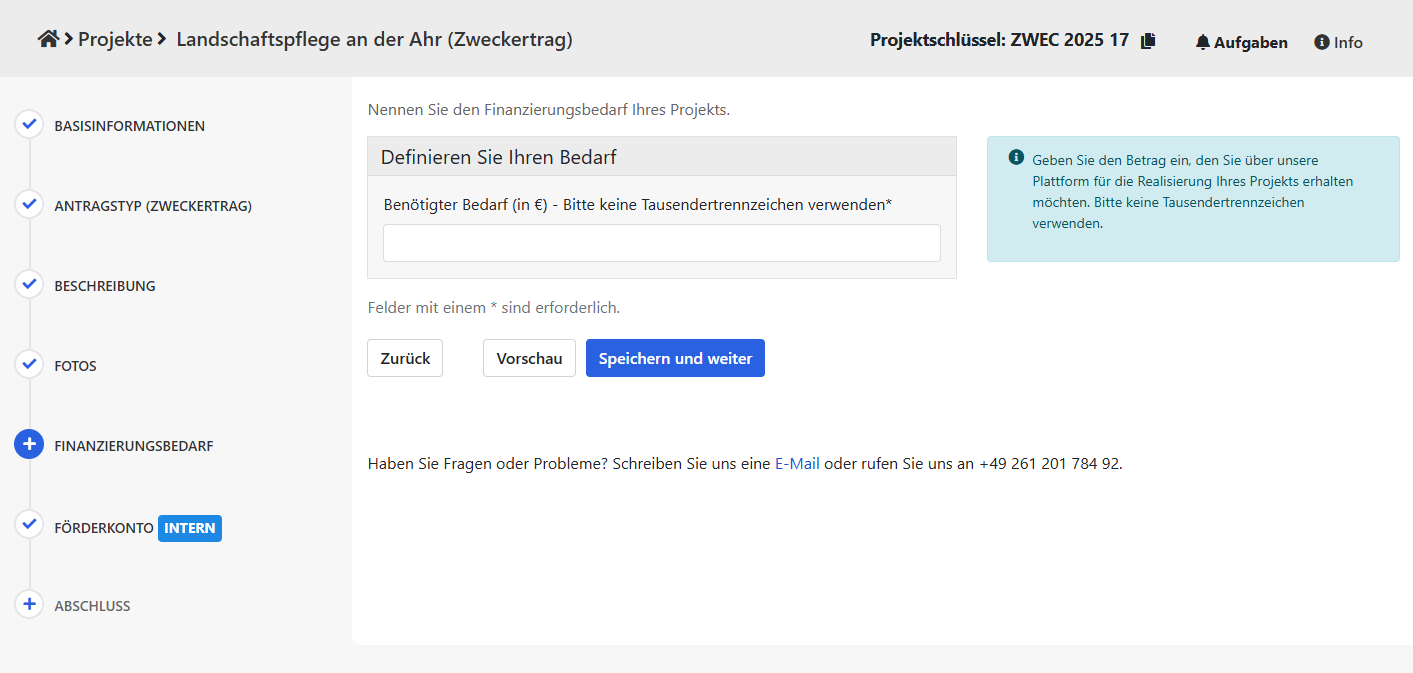Click Speichern und weiter
Screen dimensions: 1413x673
pyautogui.click(x=675, y=358)
